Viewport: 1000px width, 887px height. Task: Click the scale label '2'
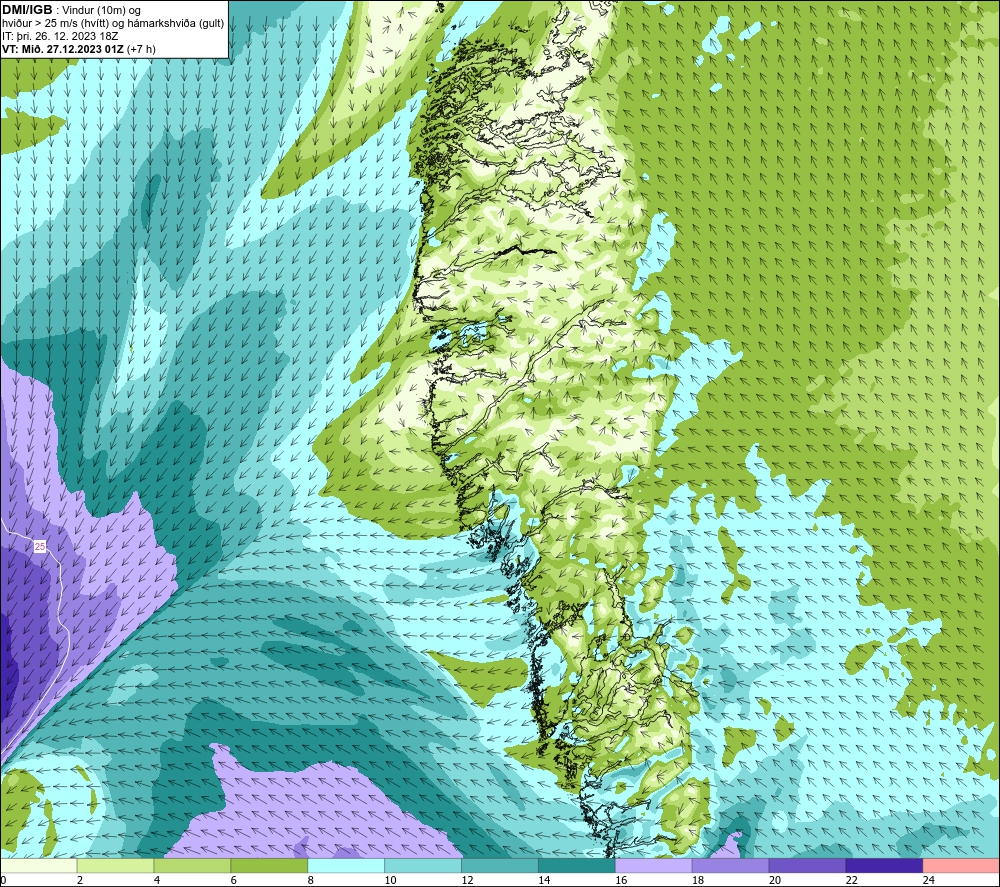point(80,880)
